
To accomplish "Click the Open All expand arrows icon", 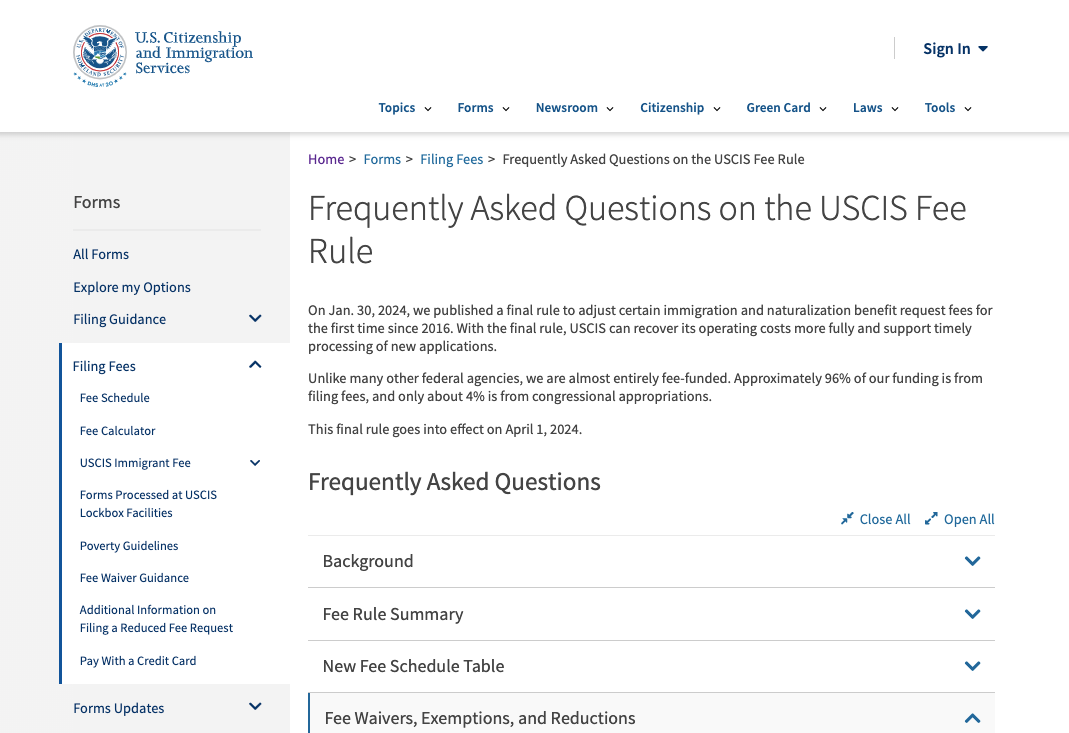I will (931, 519).
